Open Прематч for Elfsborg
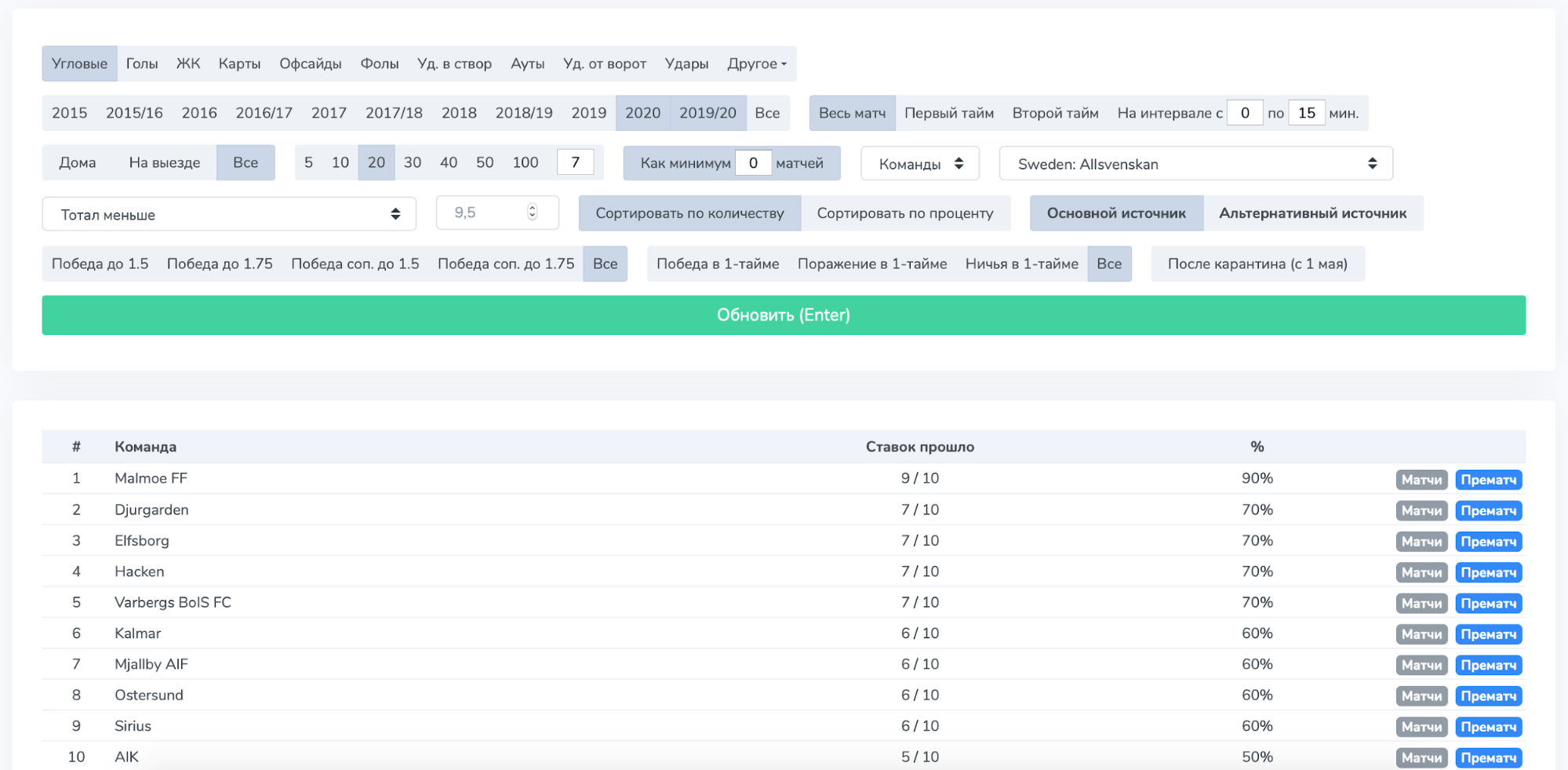This screenshot has width=1568, height=770. 1488,542
